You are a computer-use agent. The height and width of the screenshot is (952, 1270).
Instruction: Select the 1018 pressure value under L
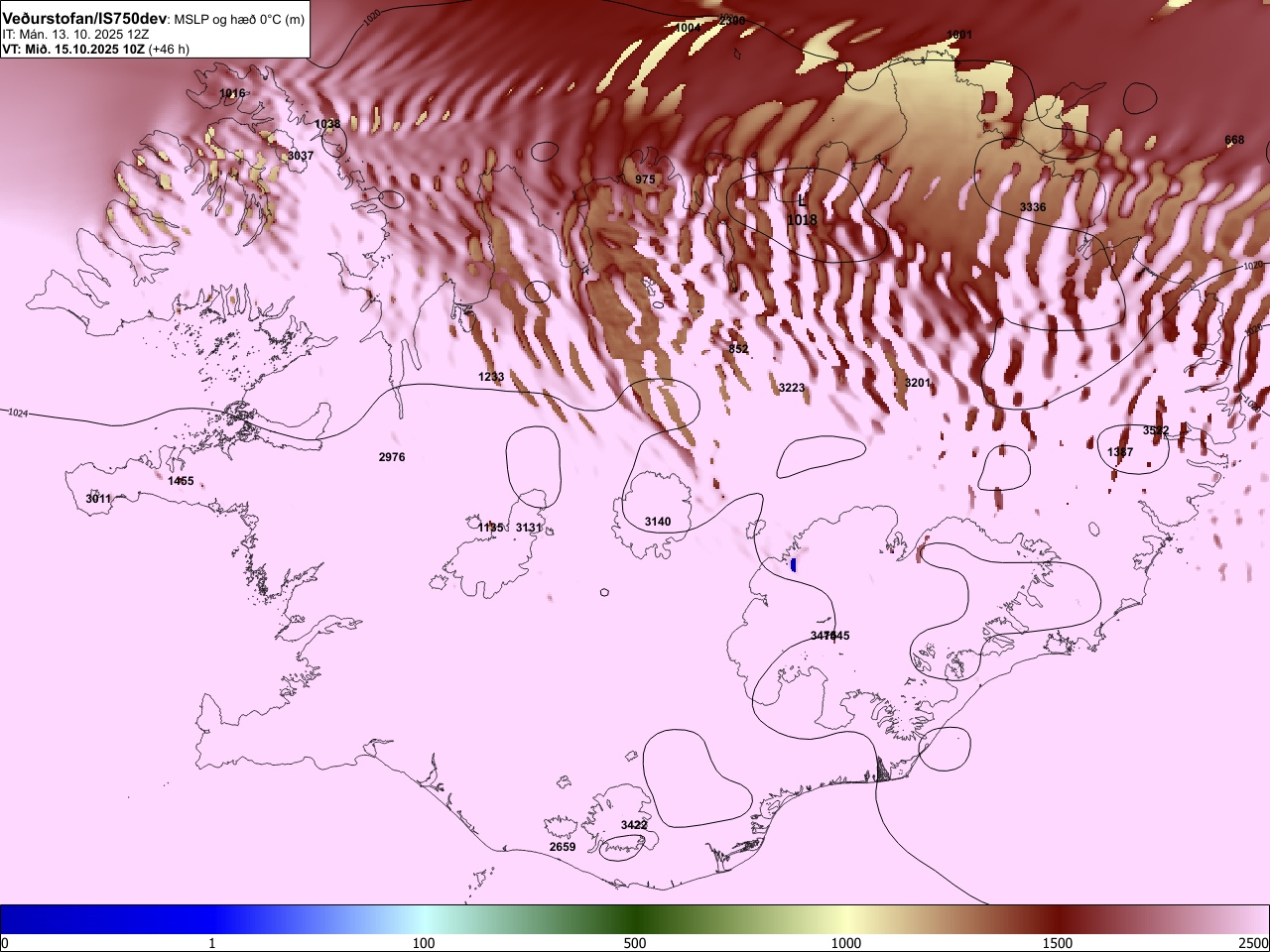point(802,220)
